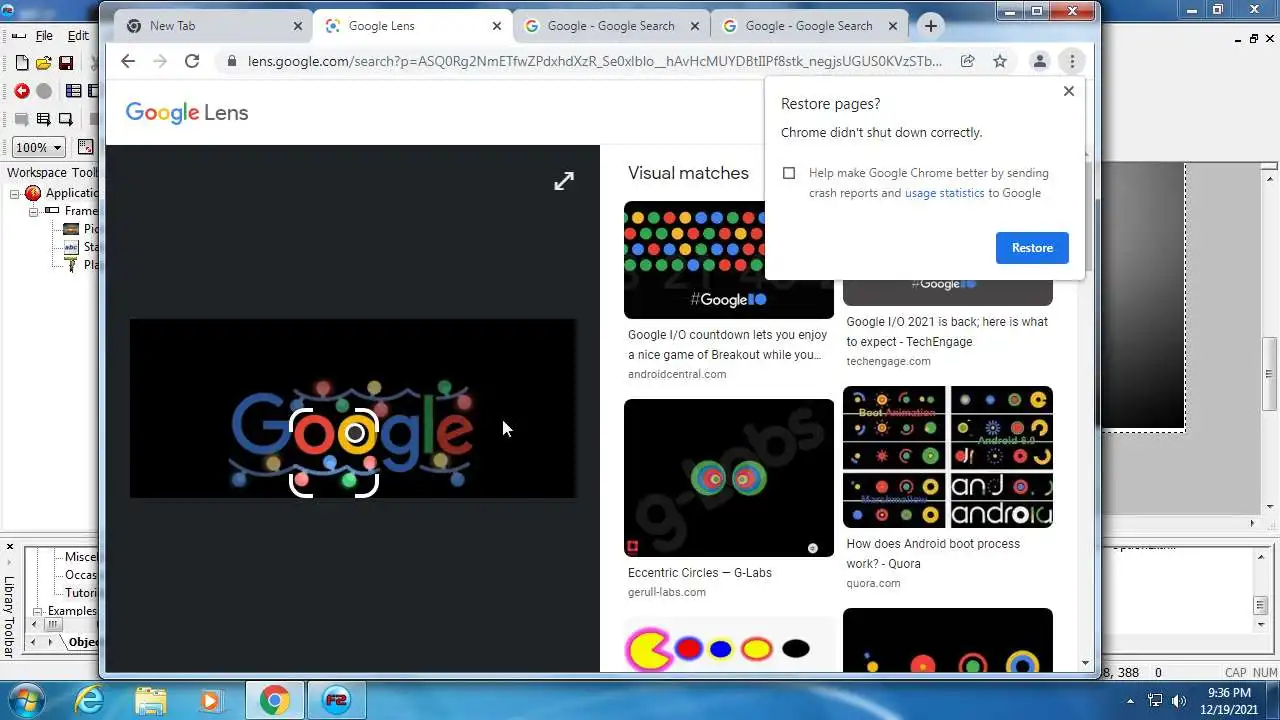The height and width of the screenshot is (720, 1280).
Task: Open the 100% zoom dropdown in Fusion
Action: point(39,147)
